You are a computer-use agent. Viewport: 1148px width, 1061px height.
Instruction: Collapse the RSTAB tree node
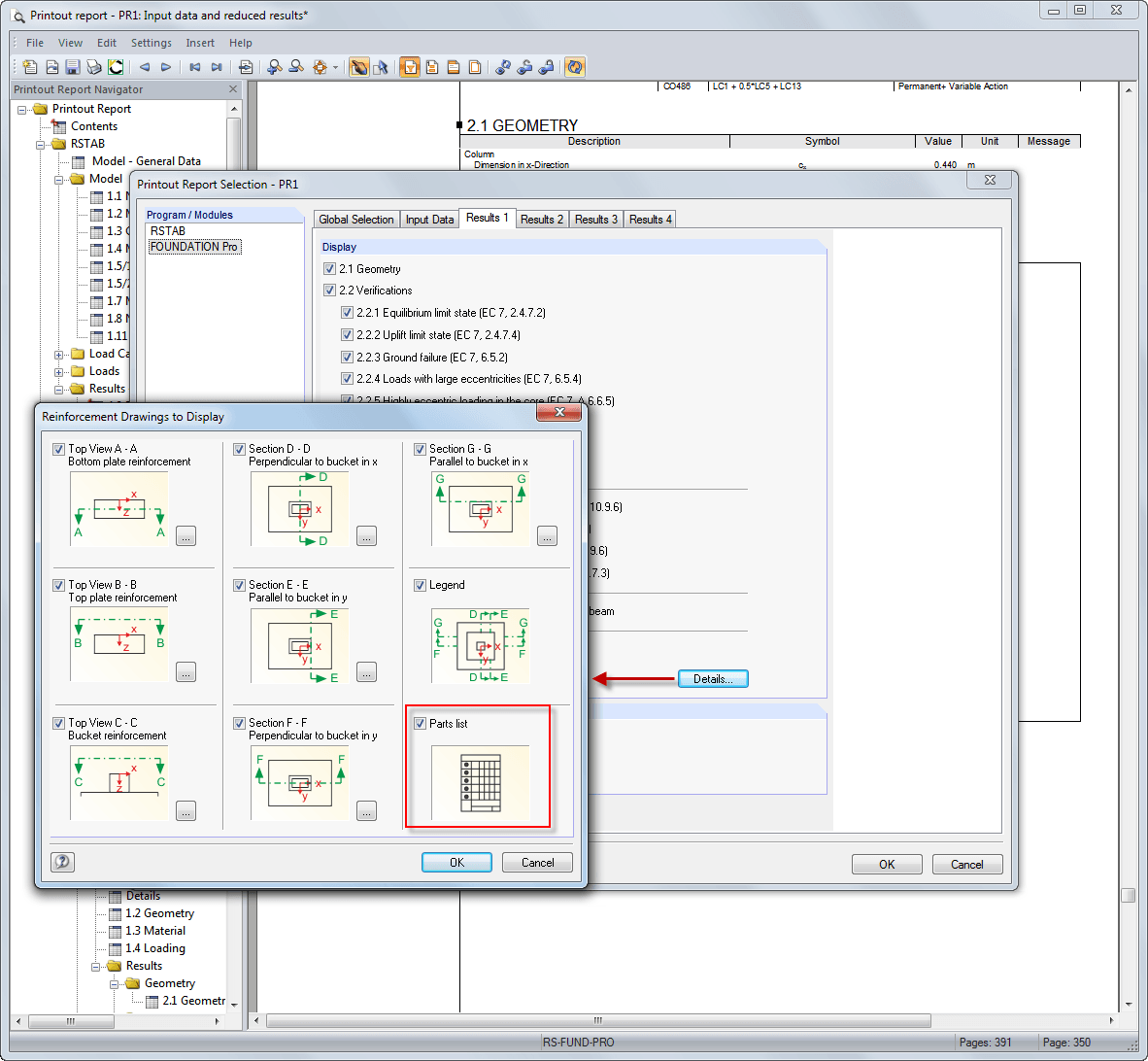pyautogui.click(x=40, y=144)
